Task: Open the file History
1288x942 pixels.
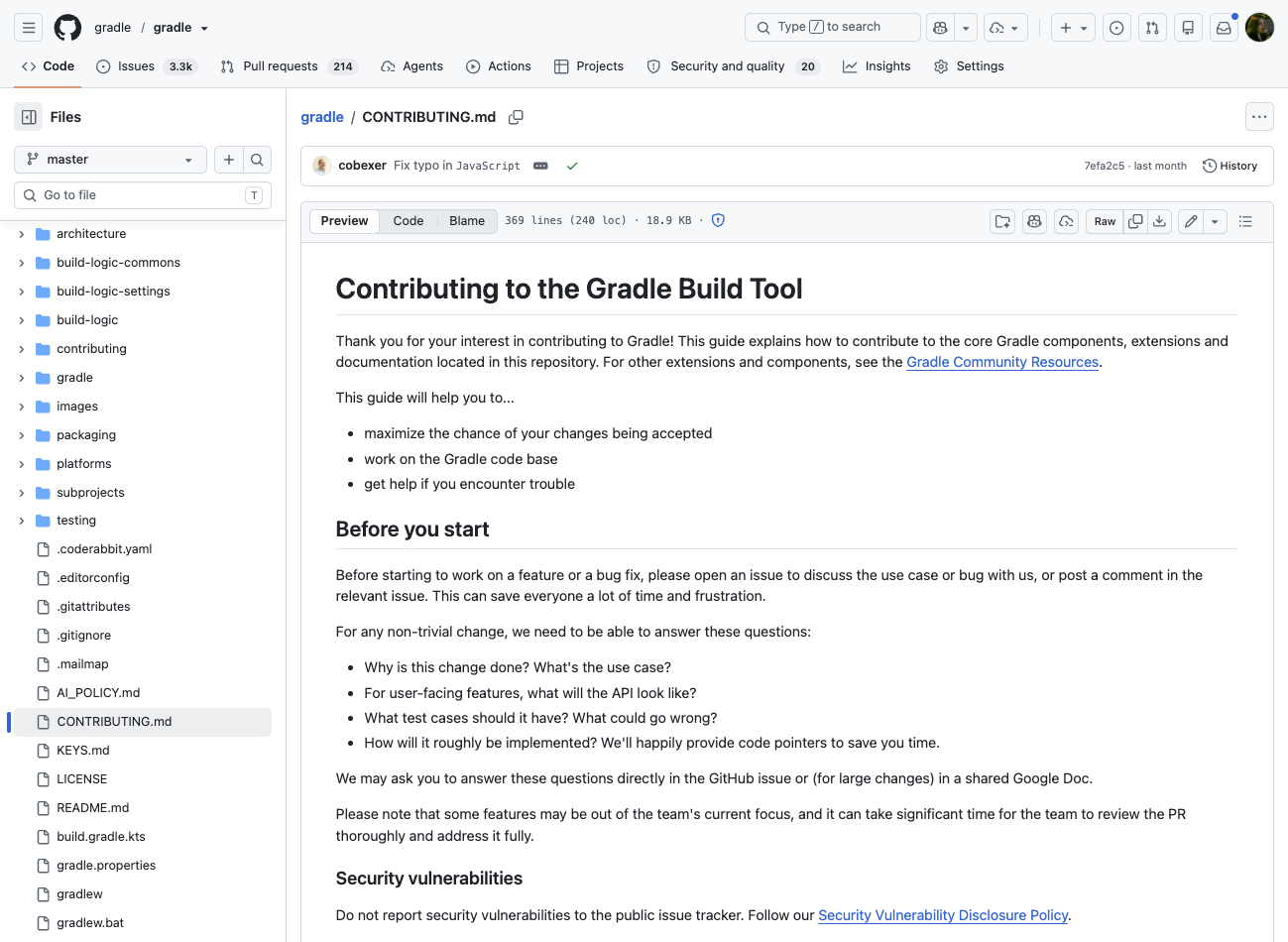Action: (1230, 166)
